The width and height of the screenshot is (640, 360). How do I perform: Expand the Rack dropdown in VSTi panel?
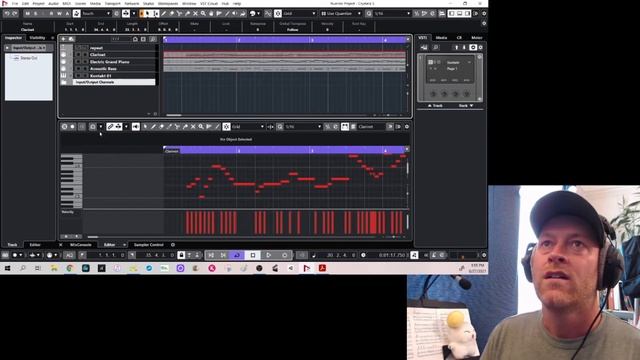(466, 106)
